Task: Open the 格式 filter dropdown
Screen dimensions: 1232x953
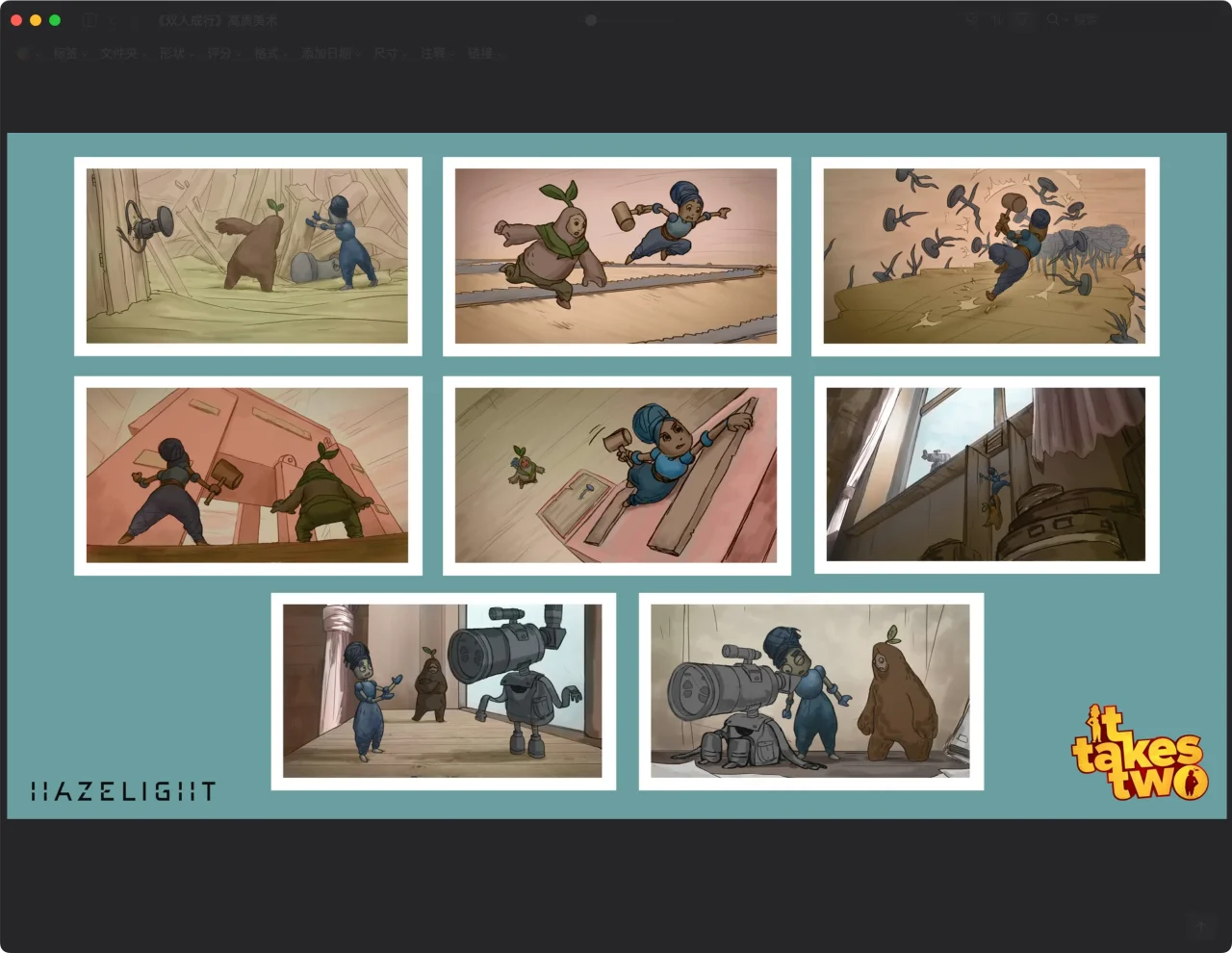Action: tap(270, 54)
